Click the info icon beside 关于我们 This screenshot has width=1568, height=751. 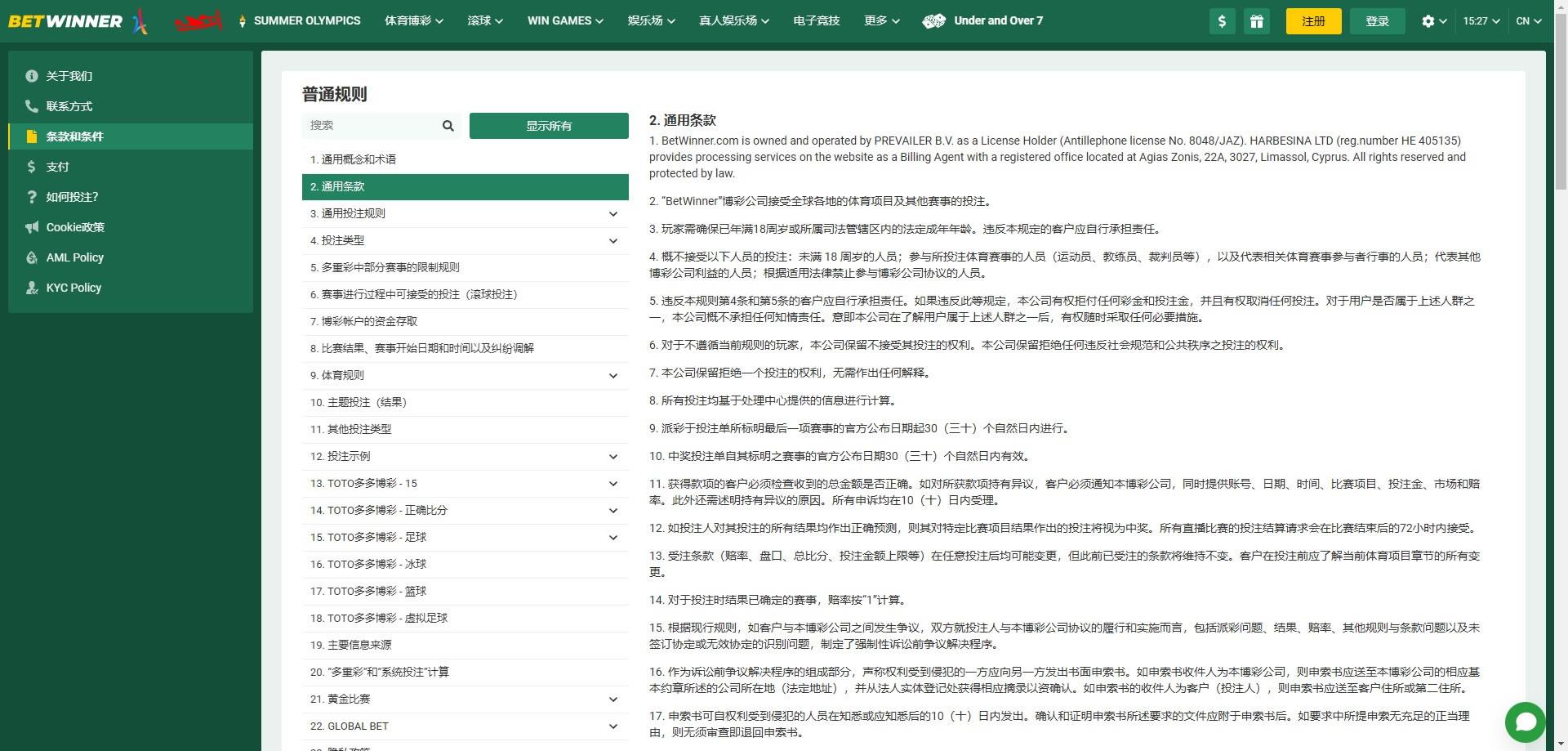pos(32,76)
